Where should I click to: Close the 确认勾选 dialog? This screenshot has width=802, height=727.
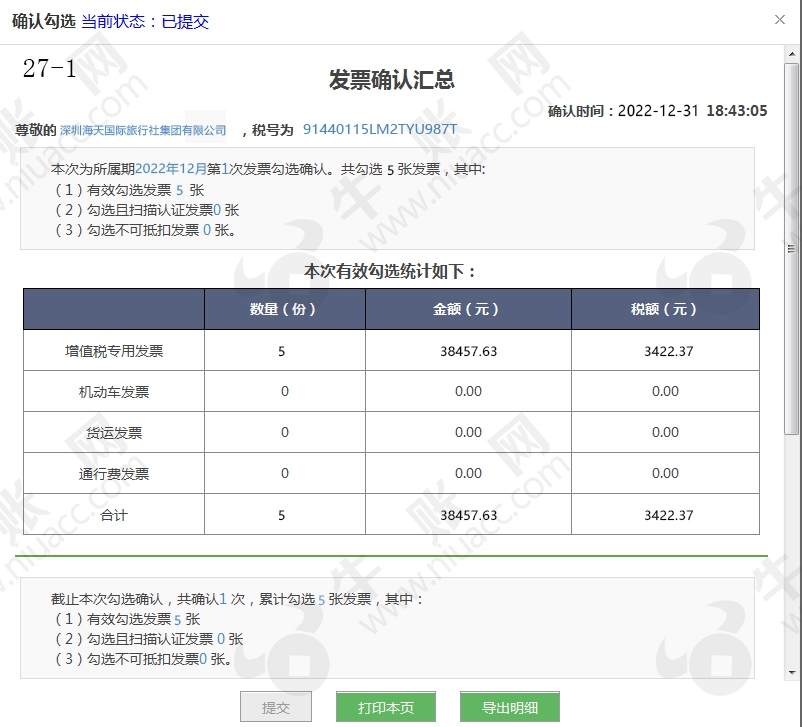pyautogui.click(x=780, y=19)
